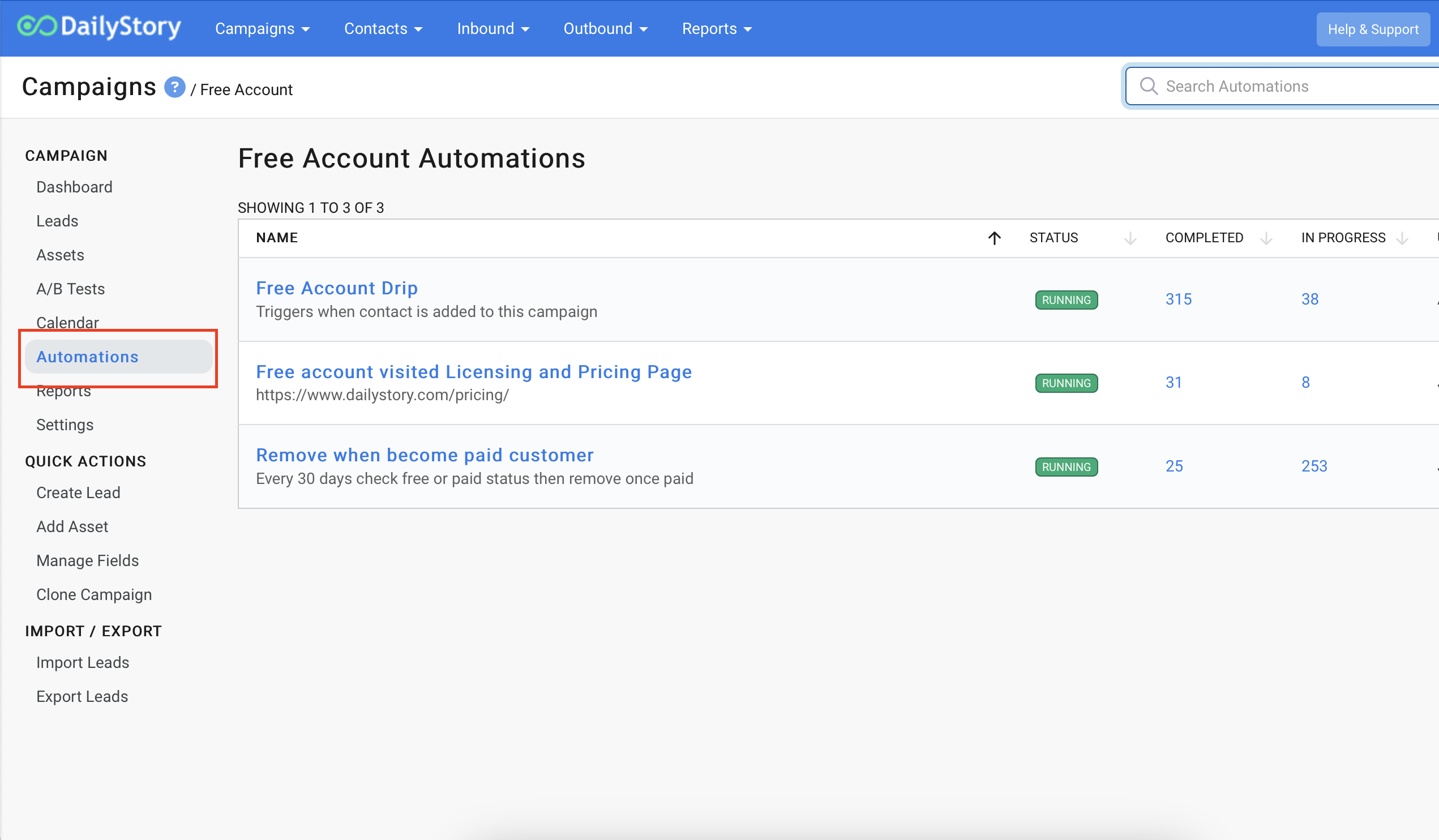Click the Help & Support button
The image size is (1439, 840).
tap(1372, 29)
